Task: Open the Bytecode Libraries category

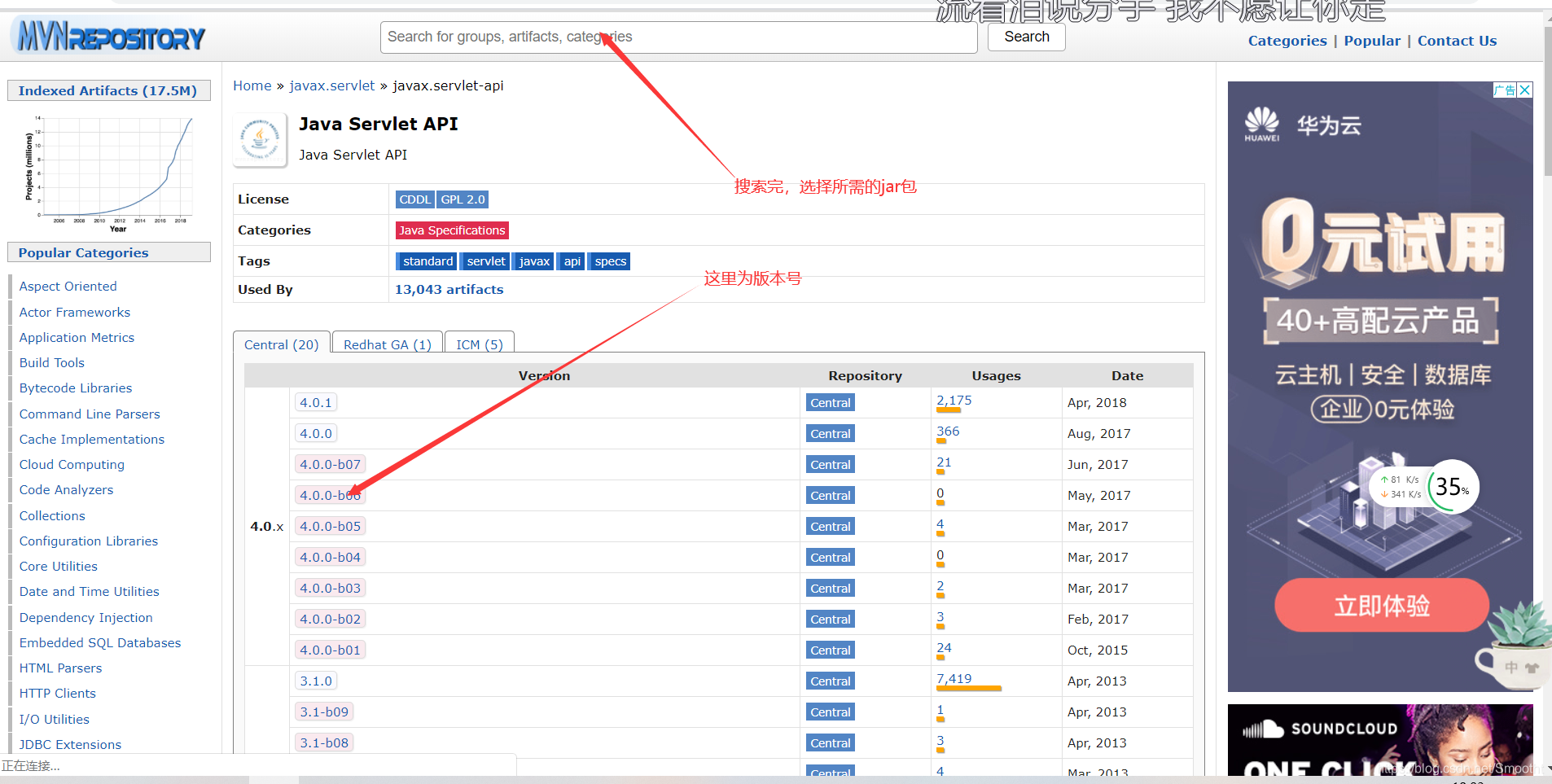Action: click(x=76, y=388)
